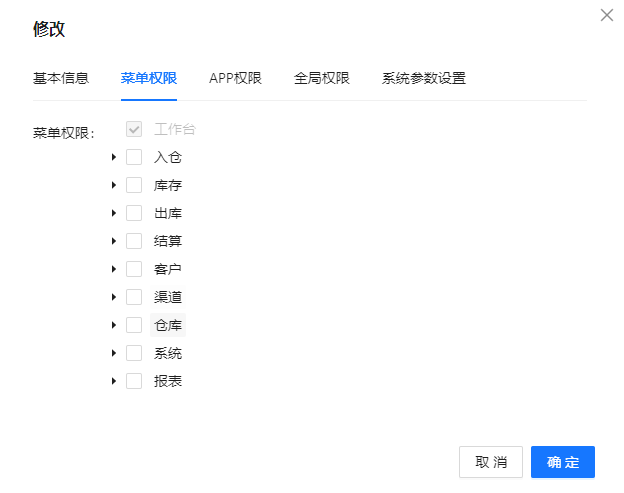Expand the 系统 menu tree arrow
The height and width of the screenshot is (493, 624).
pyautogui.click(x=114, y=353)
